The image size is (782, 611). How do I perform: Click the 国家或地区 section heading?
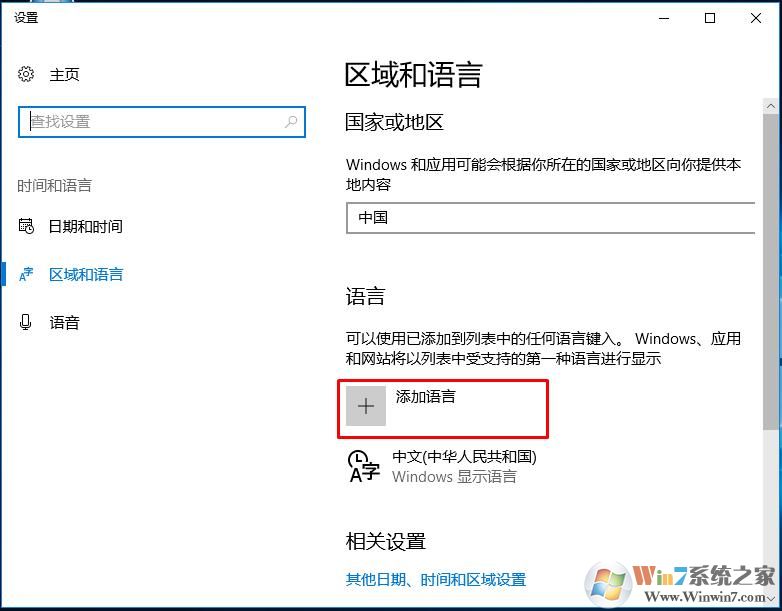[x=394, y=122]
